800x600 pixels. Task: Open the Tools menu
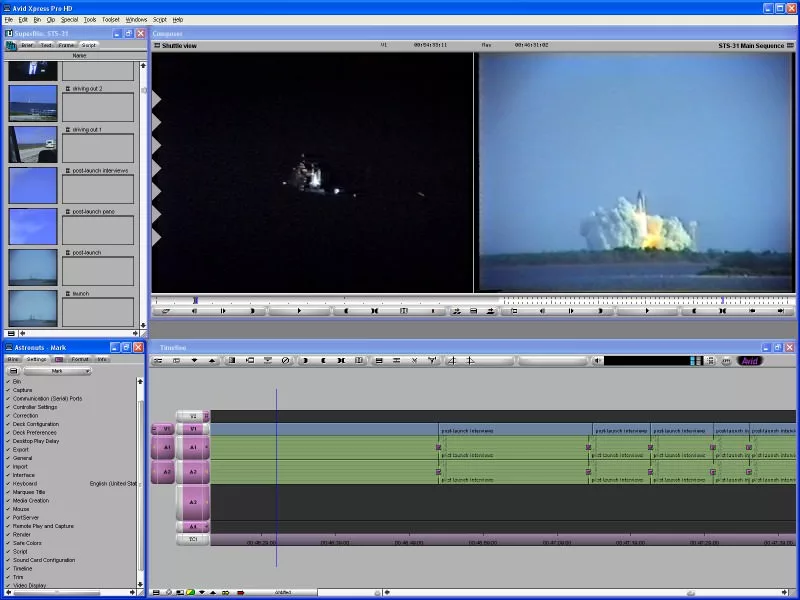click(90, 19)
